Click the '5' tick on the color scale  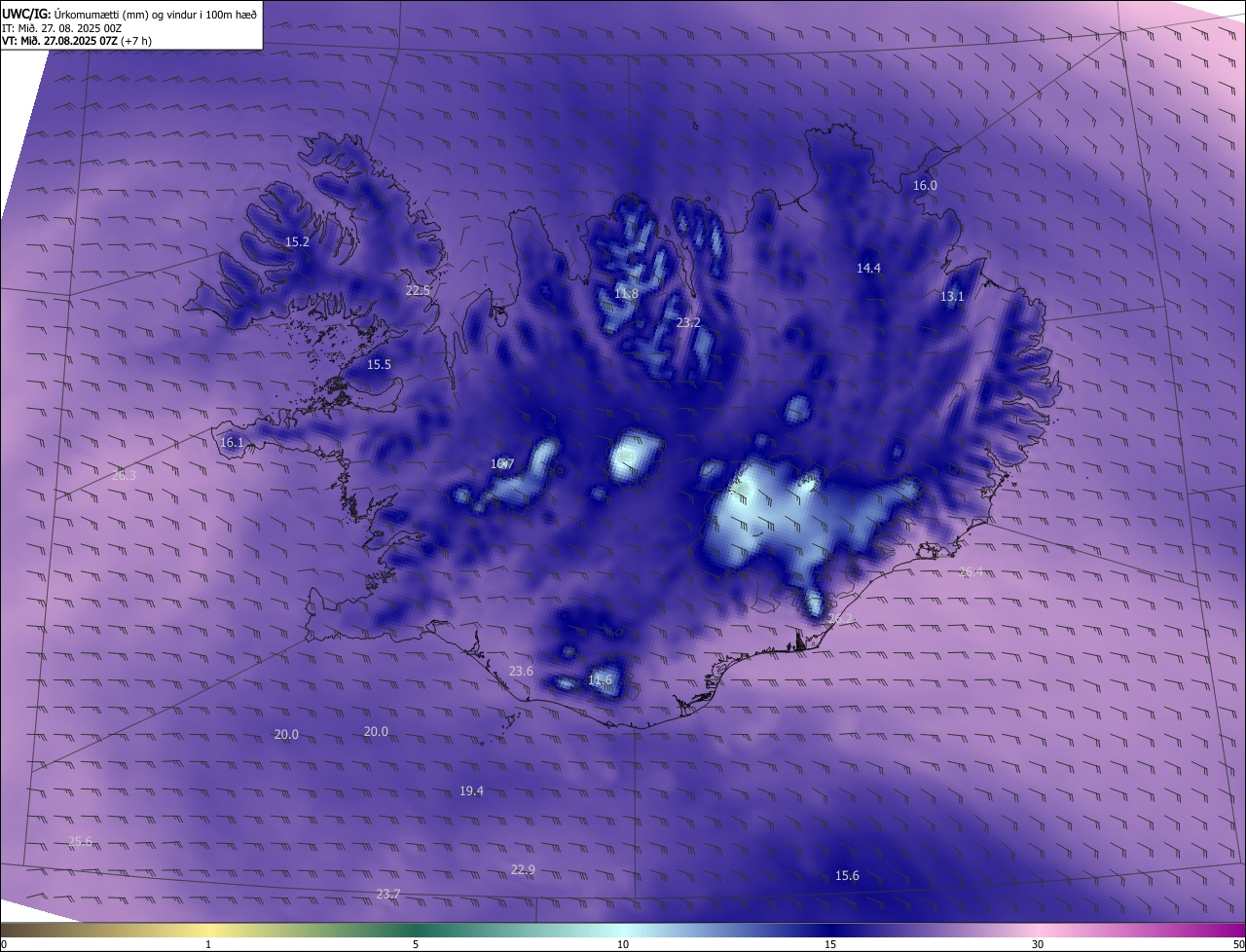(416, 944)
